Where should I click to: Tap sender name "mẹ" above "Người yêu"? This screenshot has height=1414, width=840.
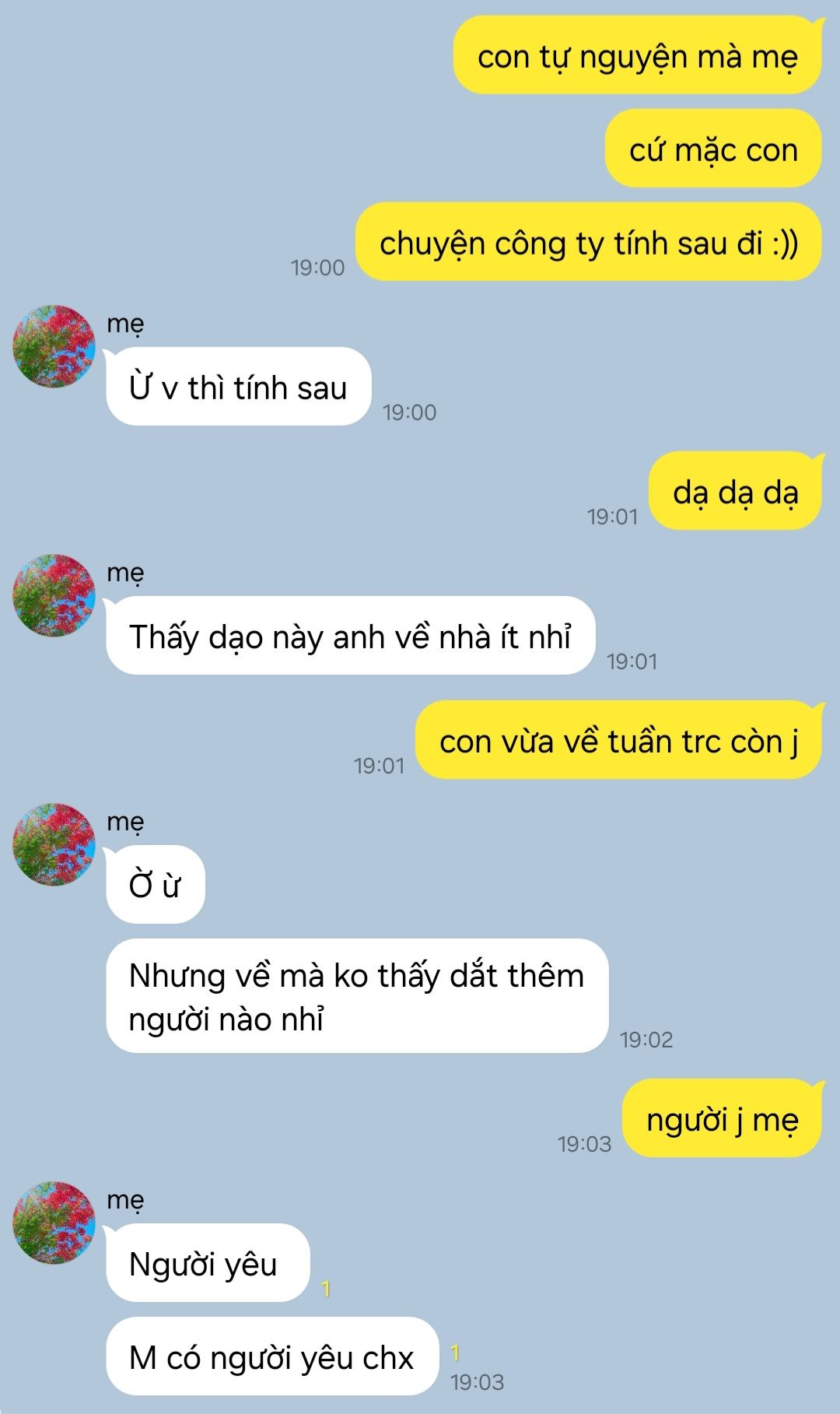125,1200
